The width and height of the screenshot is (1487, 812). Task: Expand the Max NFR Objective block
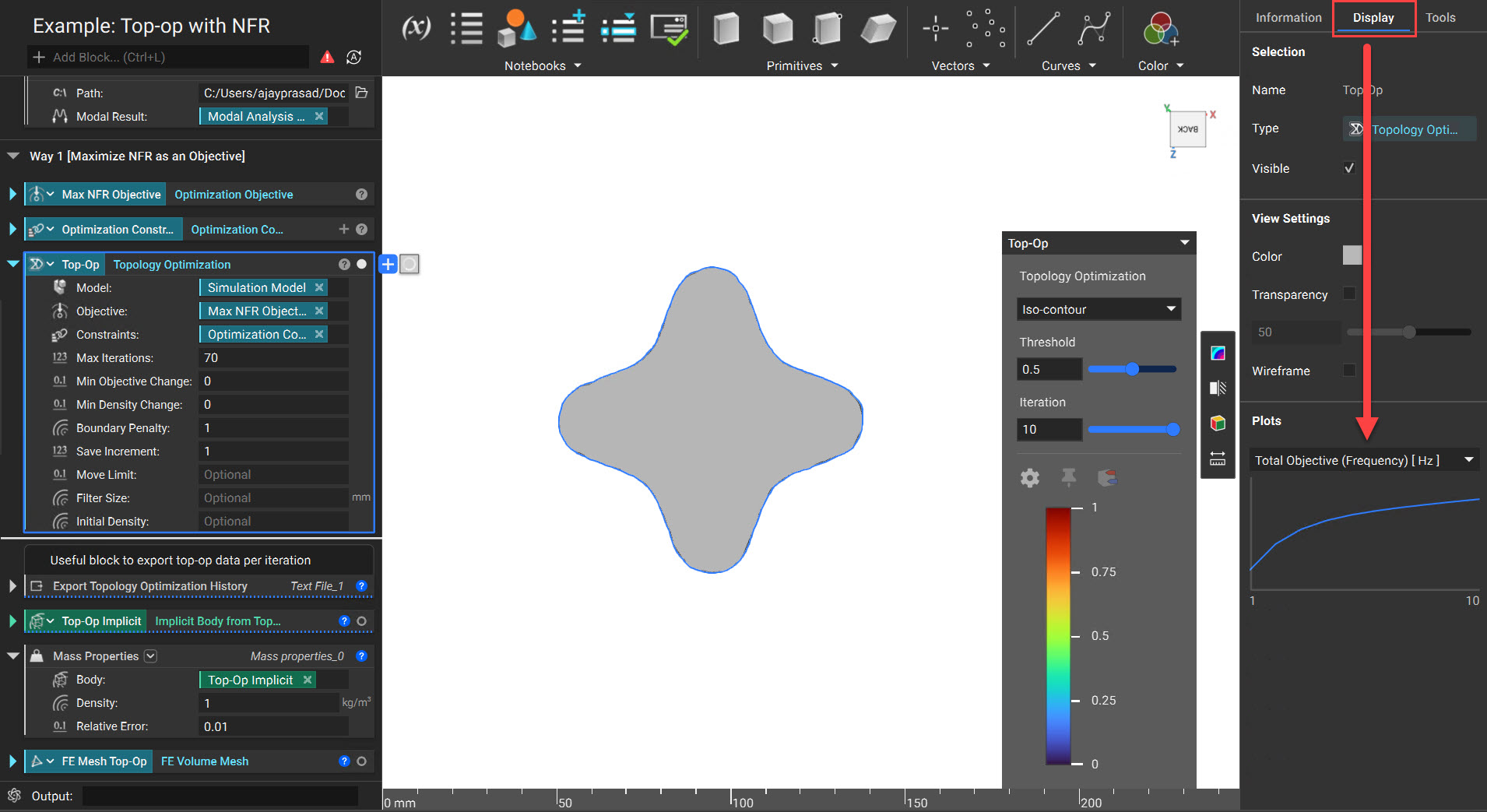pos(12,194)
